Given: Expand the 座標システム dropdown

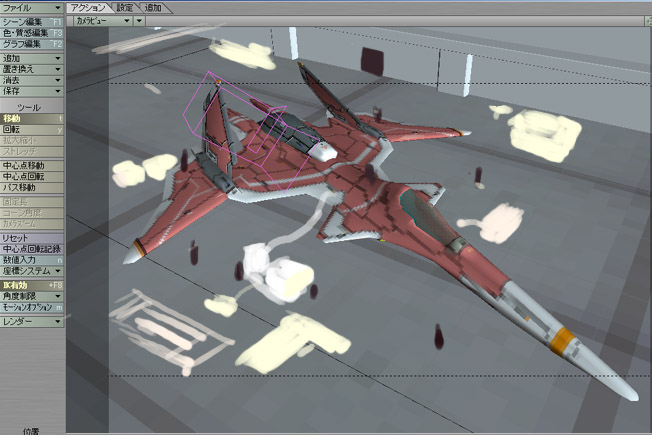Looking at the screenshot, I should click(32, 271).
